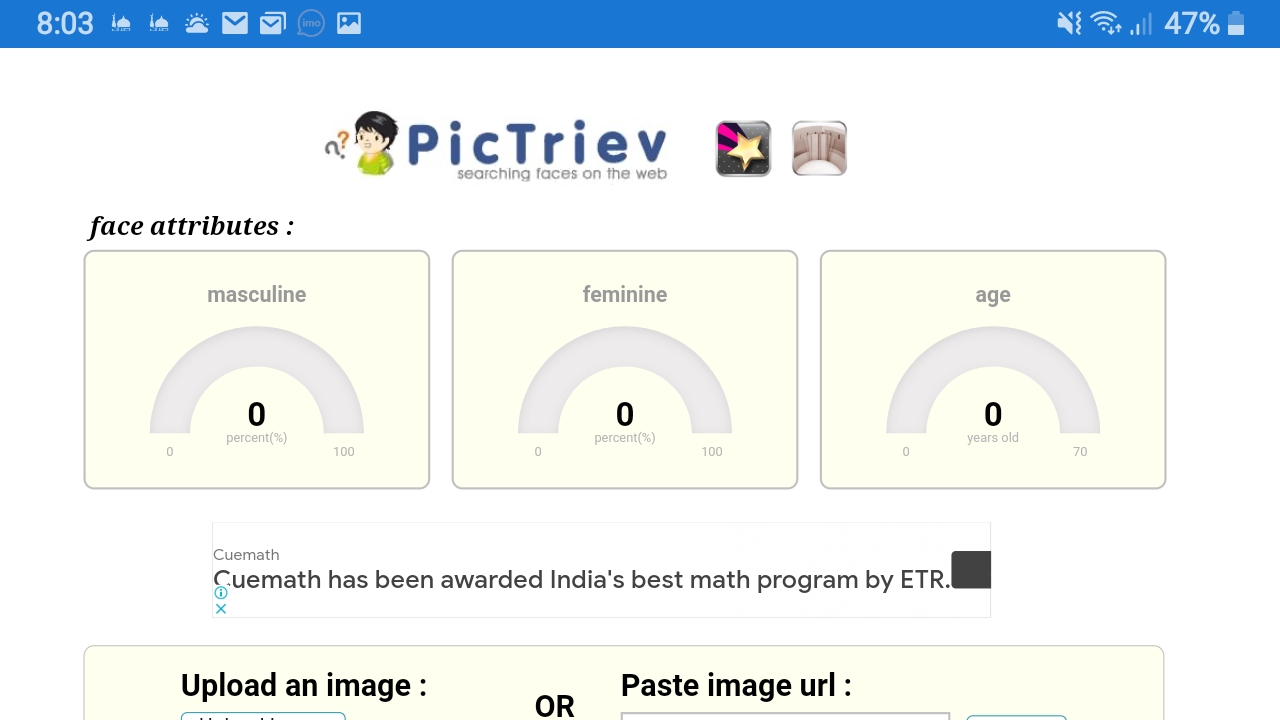
Task: Click the 70 maximum label on age gauge
Action: tap(1080, 452)
